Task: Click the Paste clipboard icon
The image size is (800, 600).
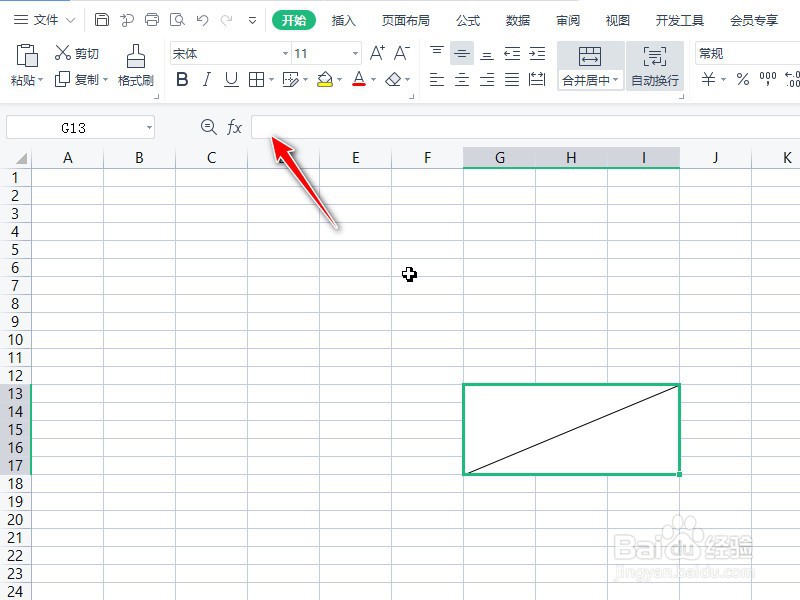Action: pos(27,56)
